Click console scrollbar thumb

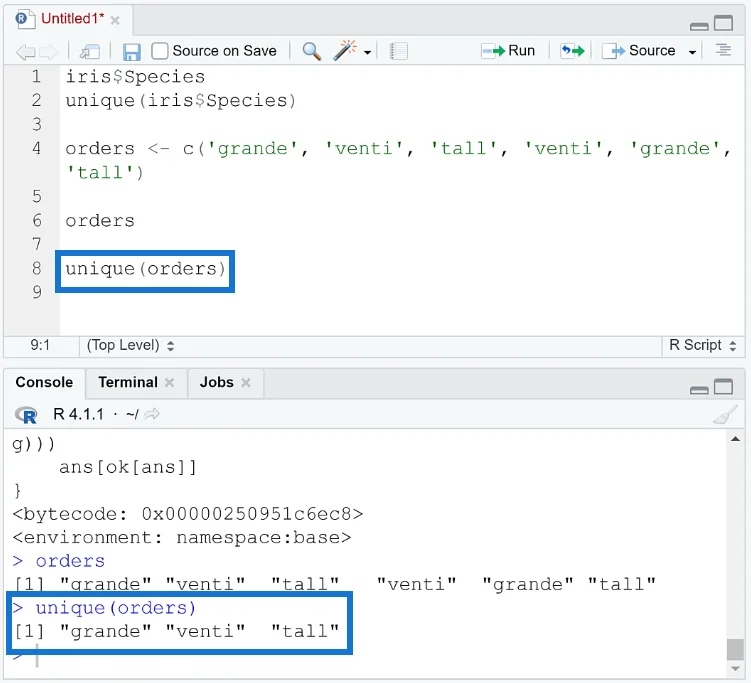pos(735,649)
